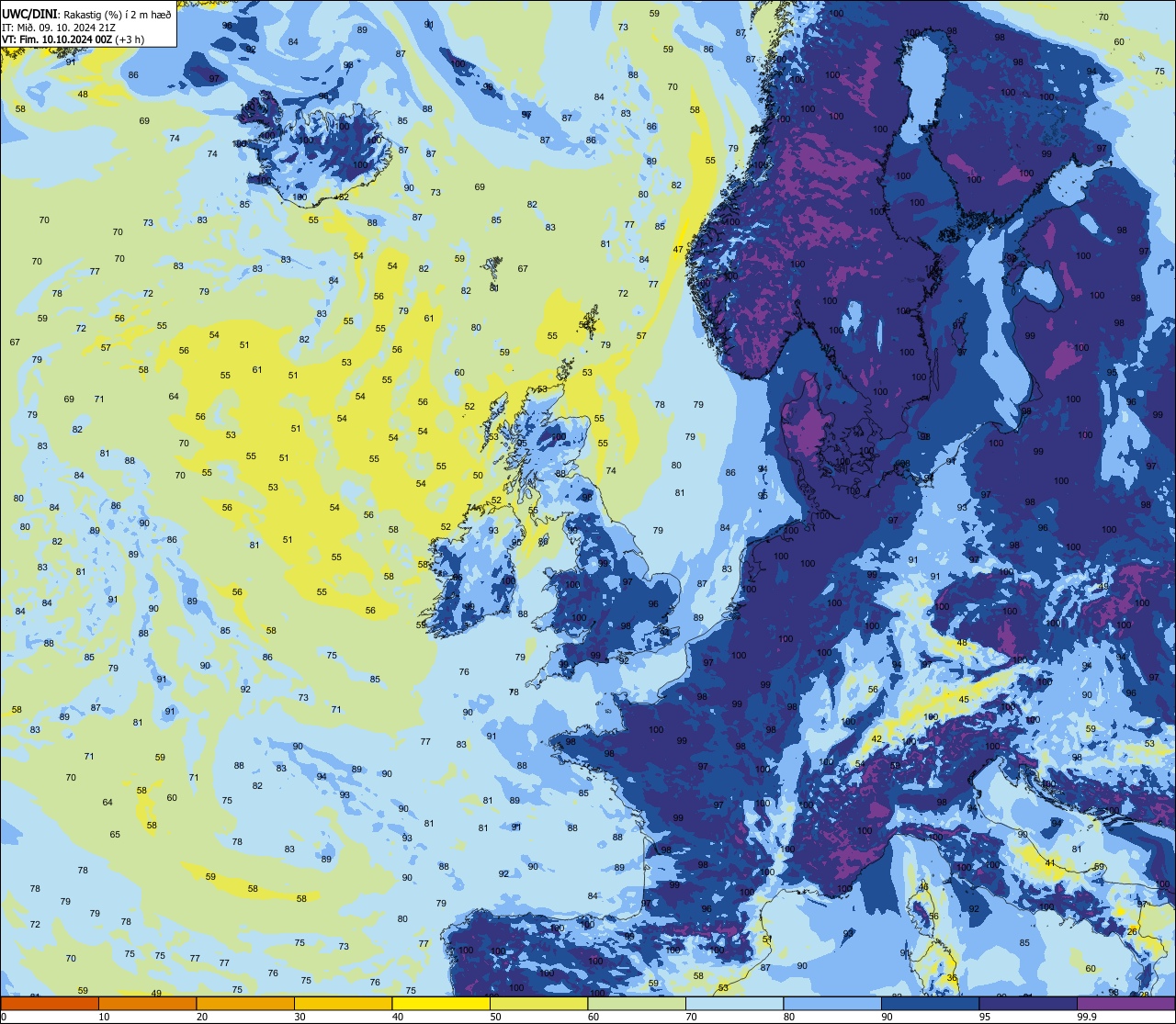Click the legend tick label '70'

(691, 1017)
